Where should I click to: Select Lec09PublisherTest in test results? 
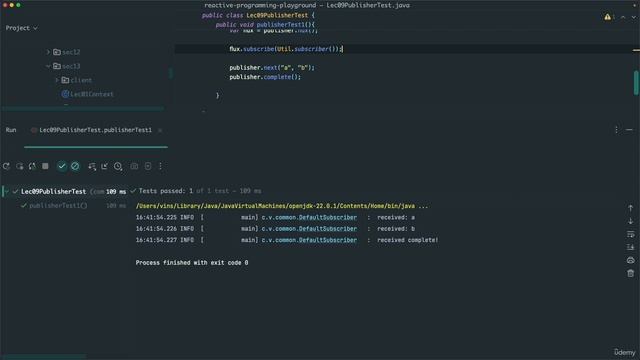[x=53, y=191]
